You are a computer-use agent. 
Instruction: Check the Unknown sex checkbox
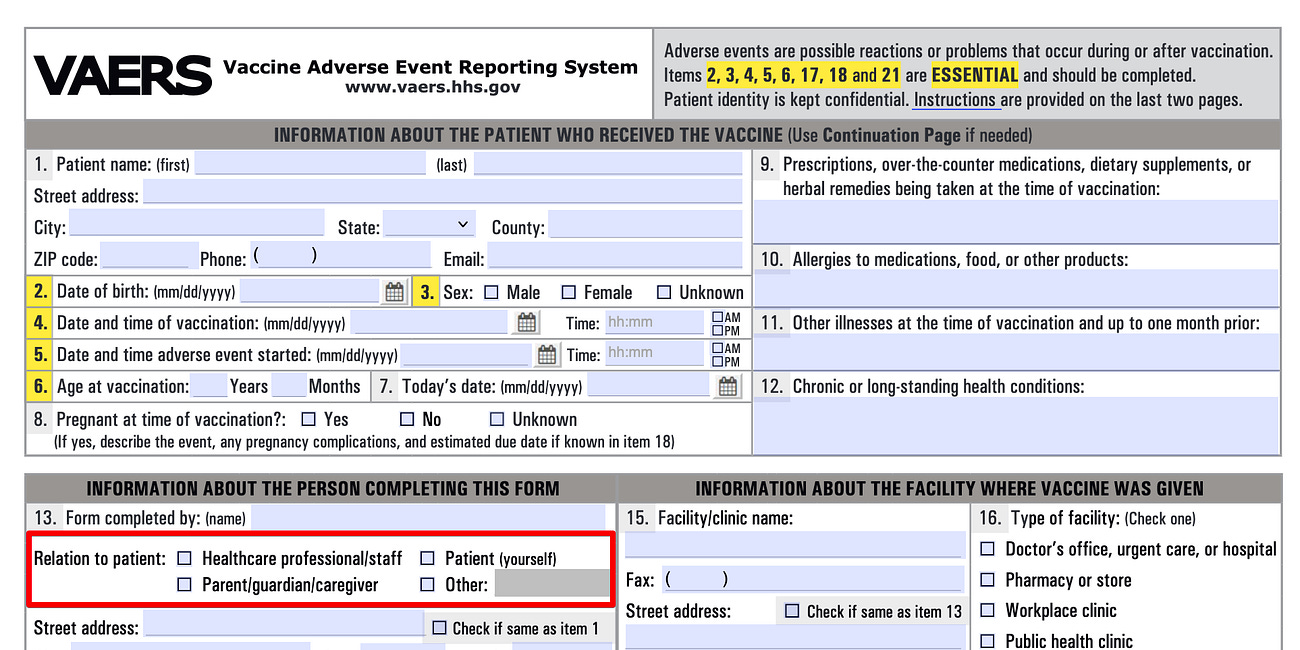tap(664, 292)
